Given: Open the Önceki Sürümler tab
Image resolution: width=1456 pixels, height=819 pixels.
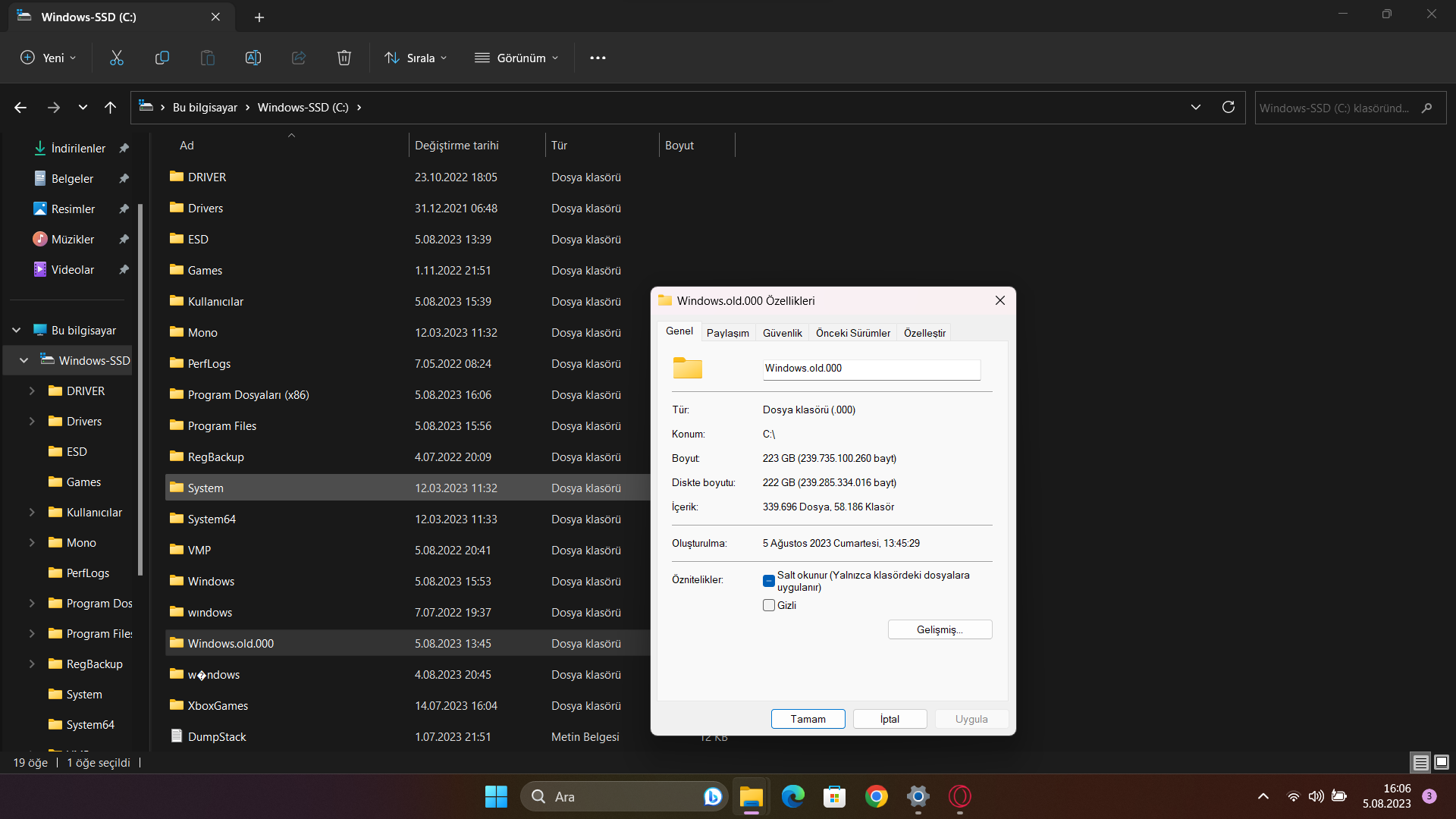Looking at the screenshot, I should point(852,333).
